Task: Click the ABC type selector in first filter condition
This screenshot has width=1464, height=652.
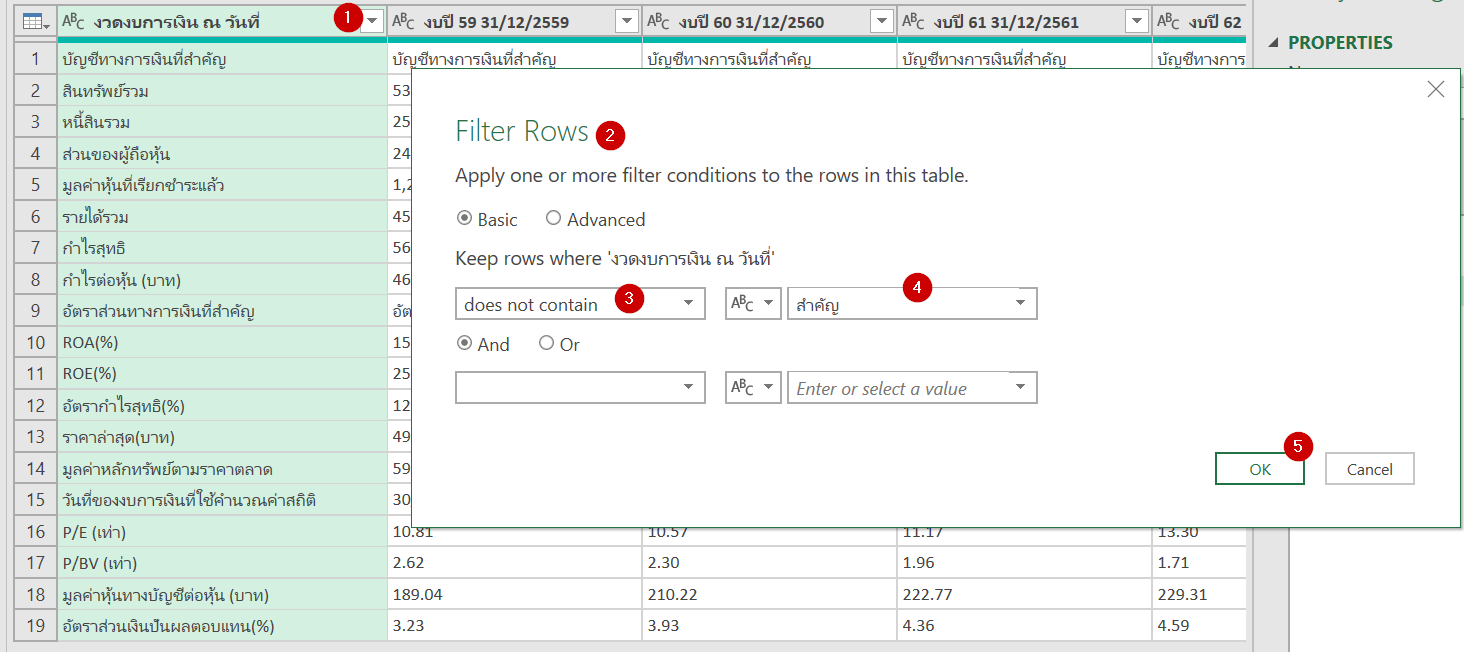Action: tap(753, 303)
